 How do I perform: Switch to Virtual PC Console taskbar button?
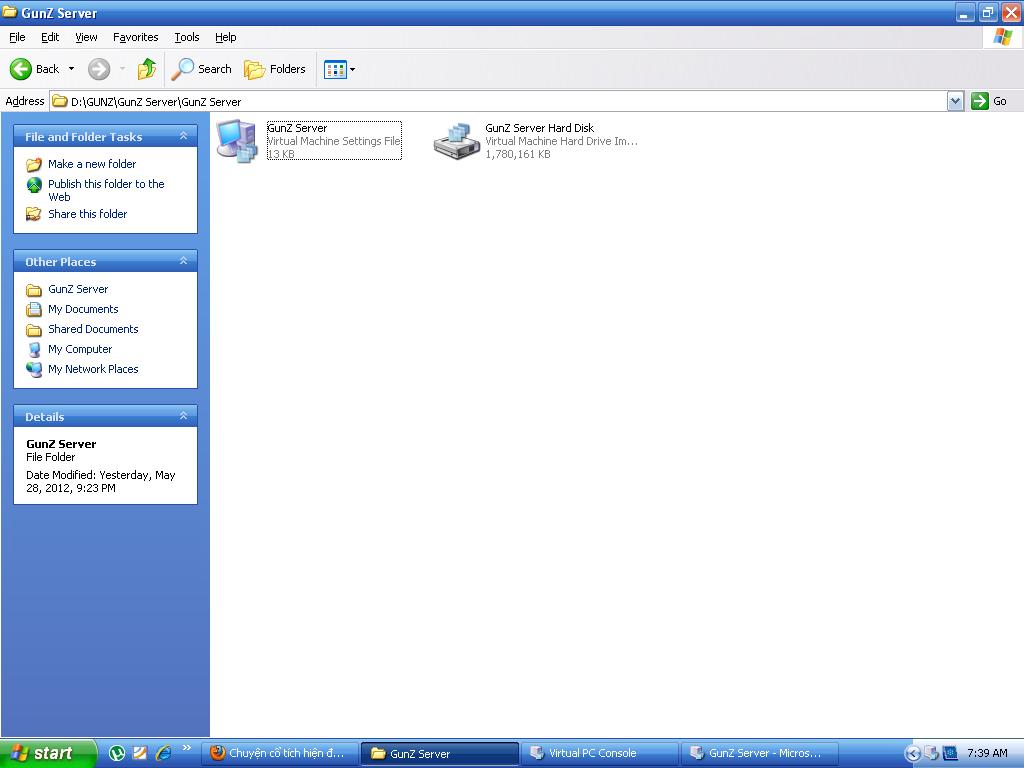[600, 753]
